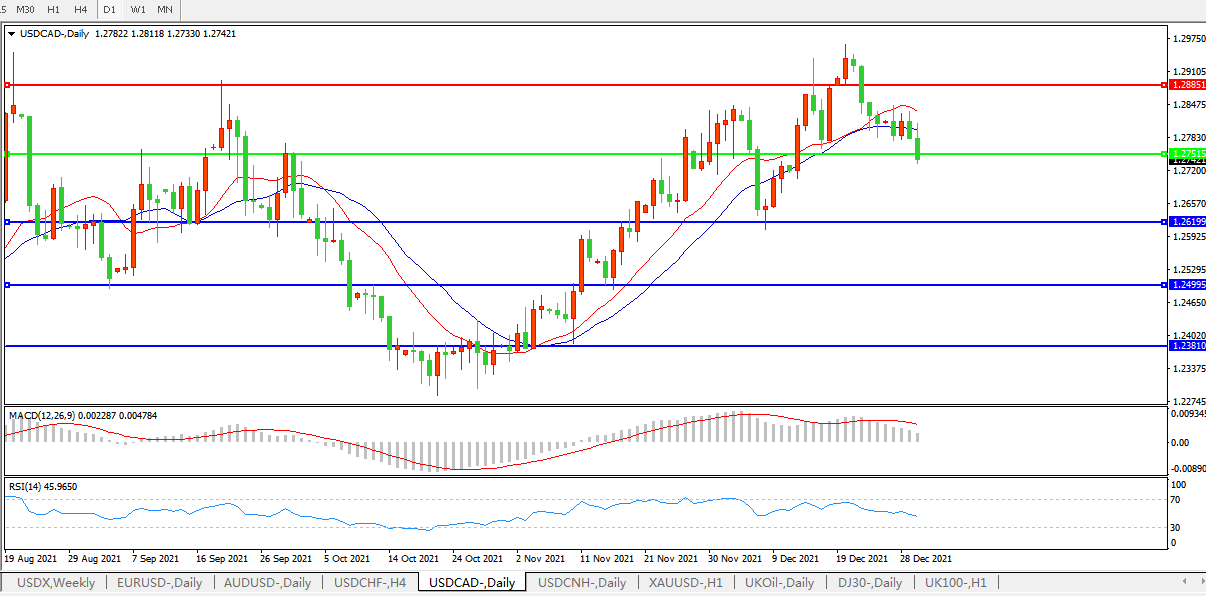Open the USDCNH-,Daily chart tab
Screen dimensions: 1206x596
click(x=582, y=582)
